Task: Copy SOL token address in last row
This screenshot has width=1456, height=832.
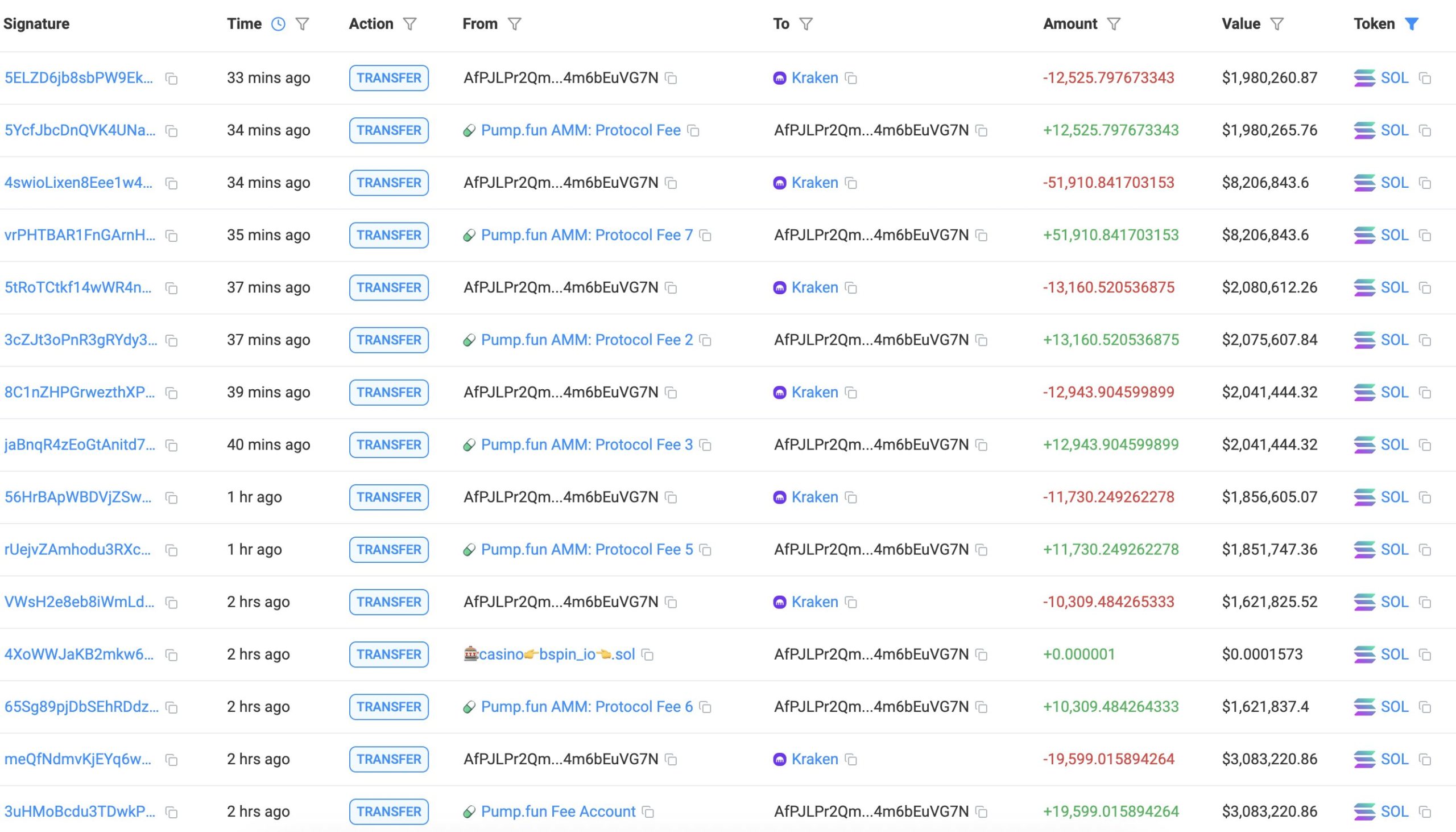Action: pyautogui.click(x=1425, y=812)
